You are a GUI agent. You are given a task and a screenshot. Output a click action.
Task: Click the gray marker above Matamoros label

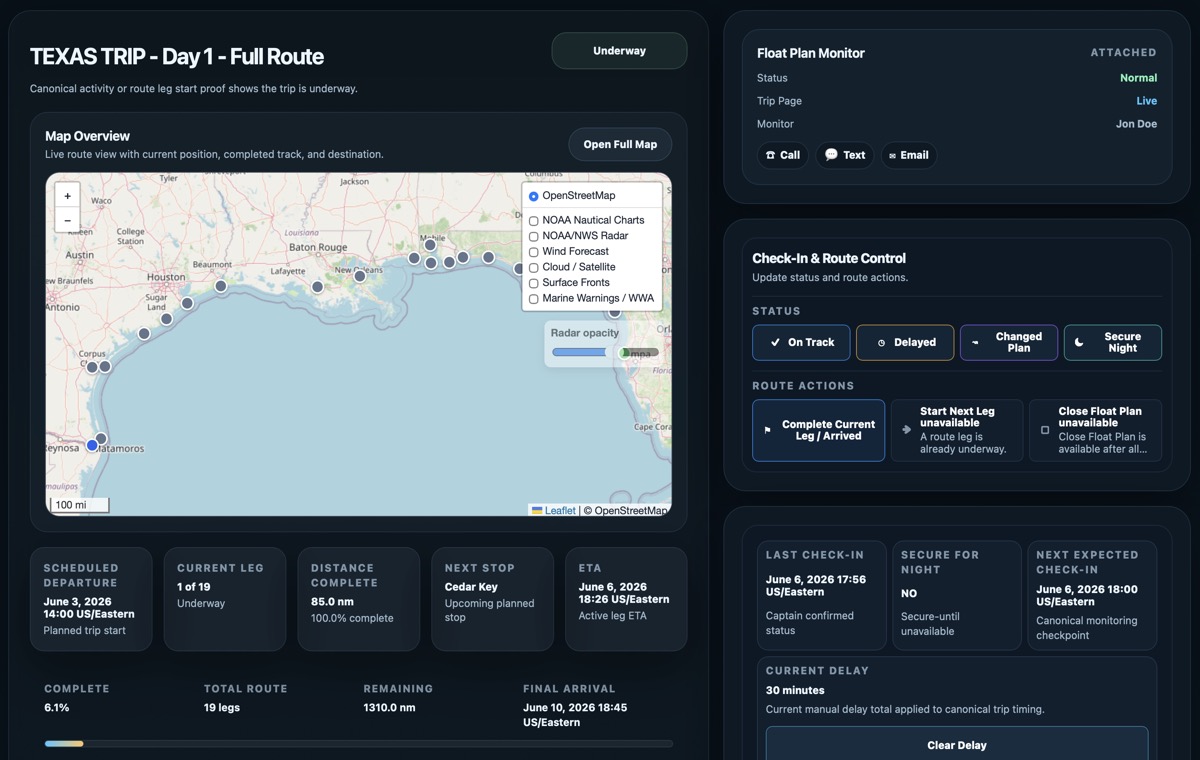tap(101, 438)
